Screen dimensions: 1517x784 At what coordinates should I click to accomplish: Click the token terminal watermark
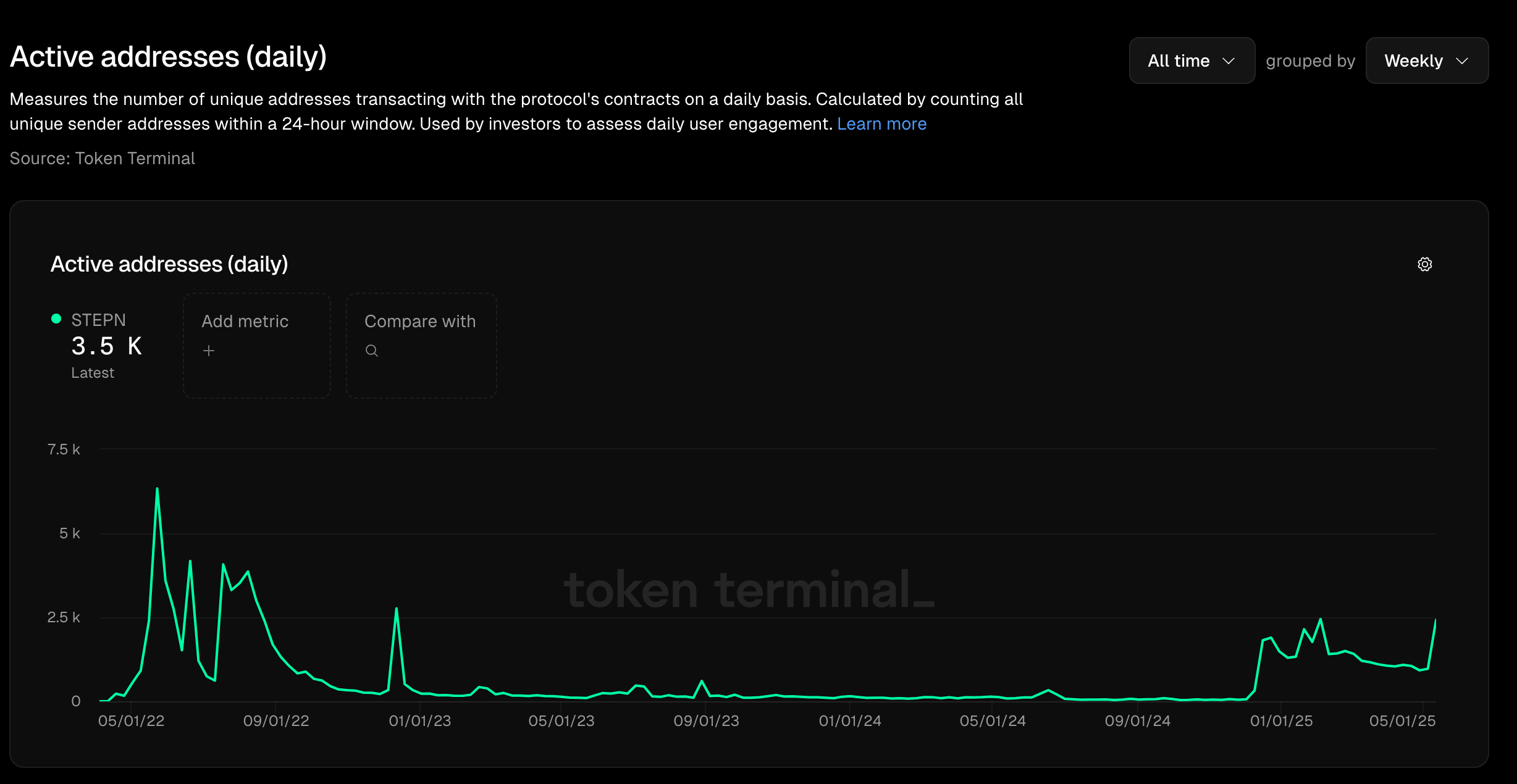(749, 590)
